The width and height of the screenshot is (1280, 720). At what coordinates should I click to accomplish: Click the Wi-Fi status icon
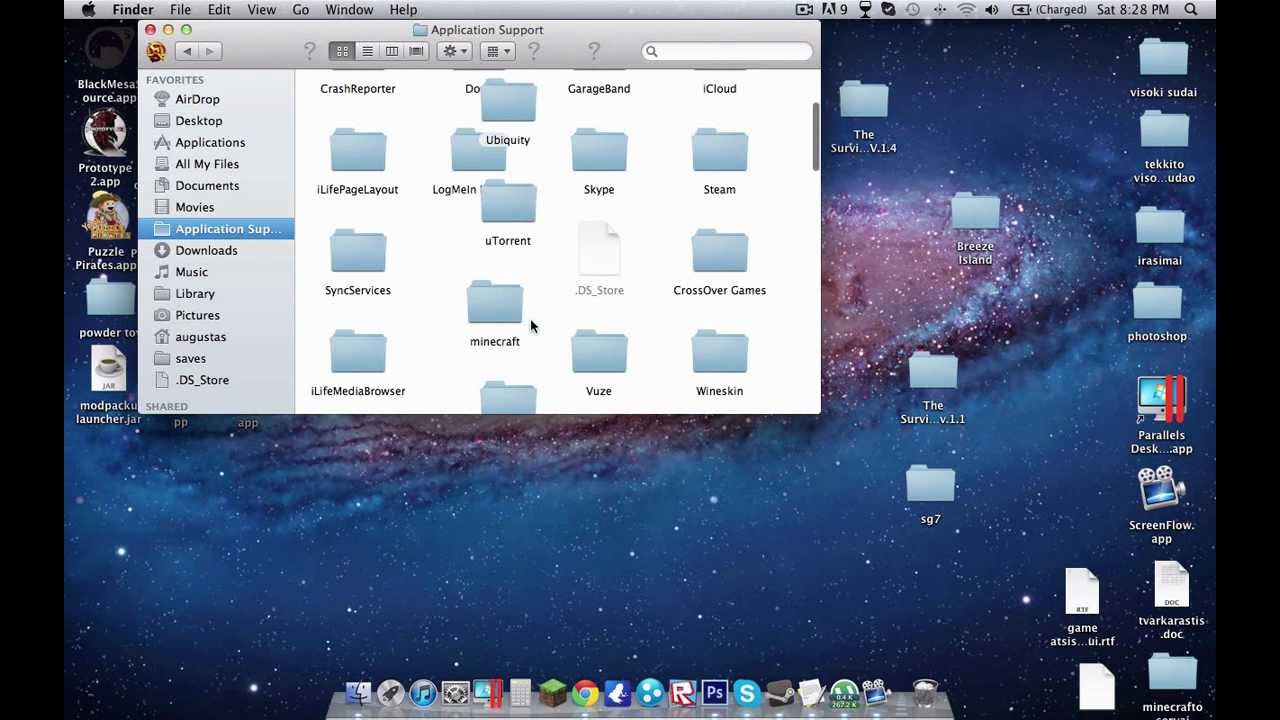coord(965,10)
